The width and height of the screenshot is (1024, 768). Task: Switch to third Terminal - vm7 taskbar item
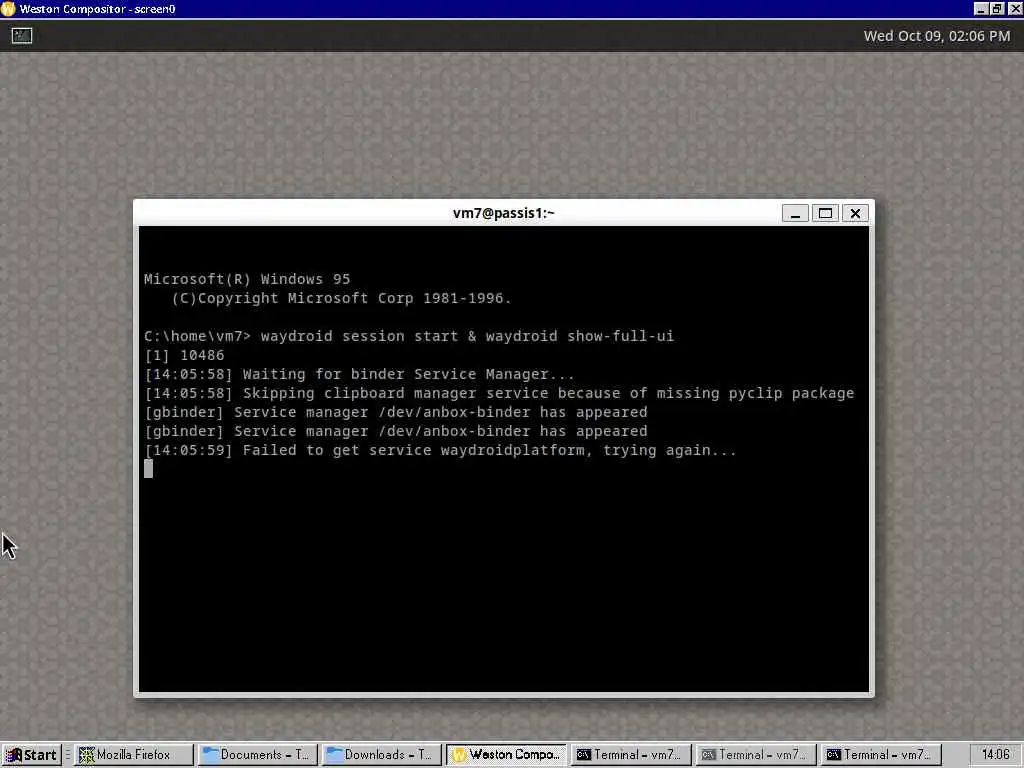point(880,755)
